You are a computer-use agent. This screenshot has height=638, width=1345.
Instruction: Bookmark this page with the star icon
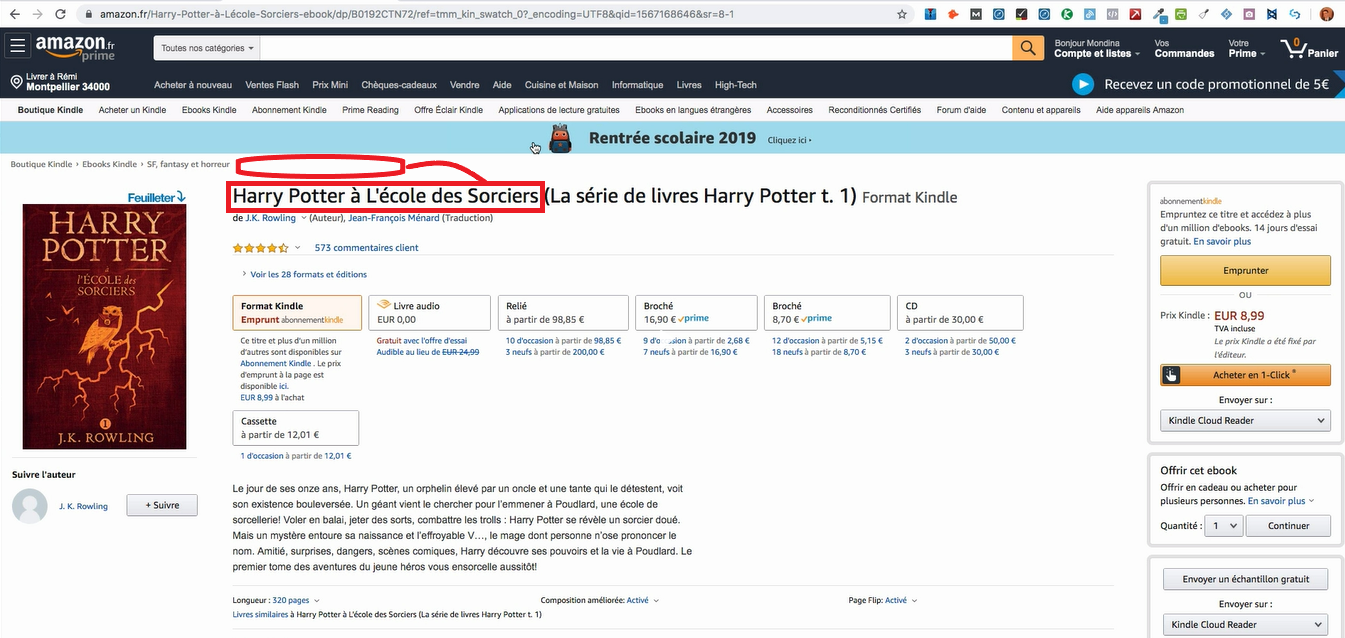pos(902,15)
